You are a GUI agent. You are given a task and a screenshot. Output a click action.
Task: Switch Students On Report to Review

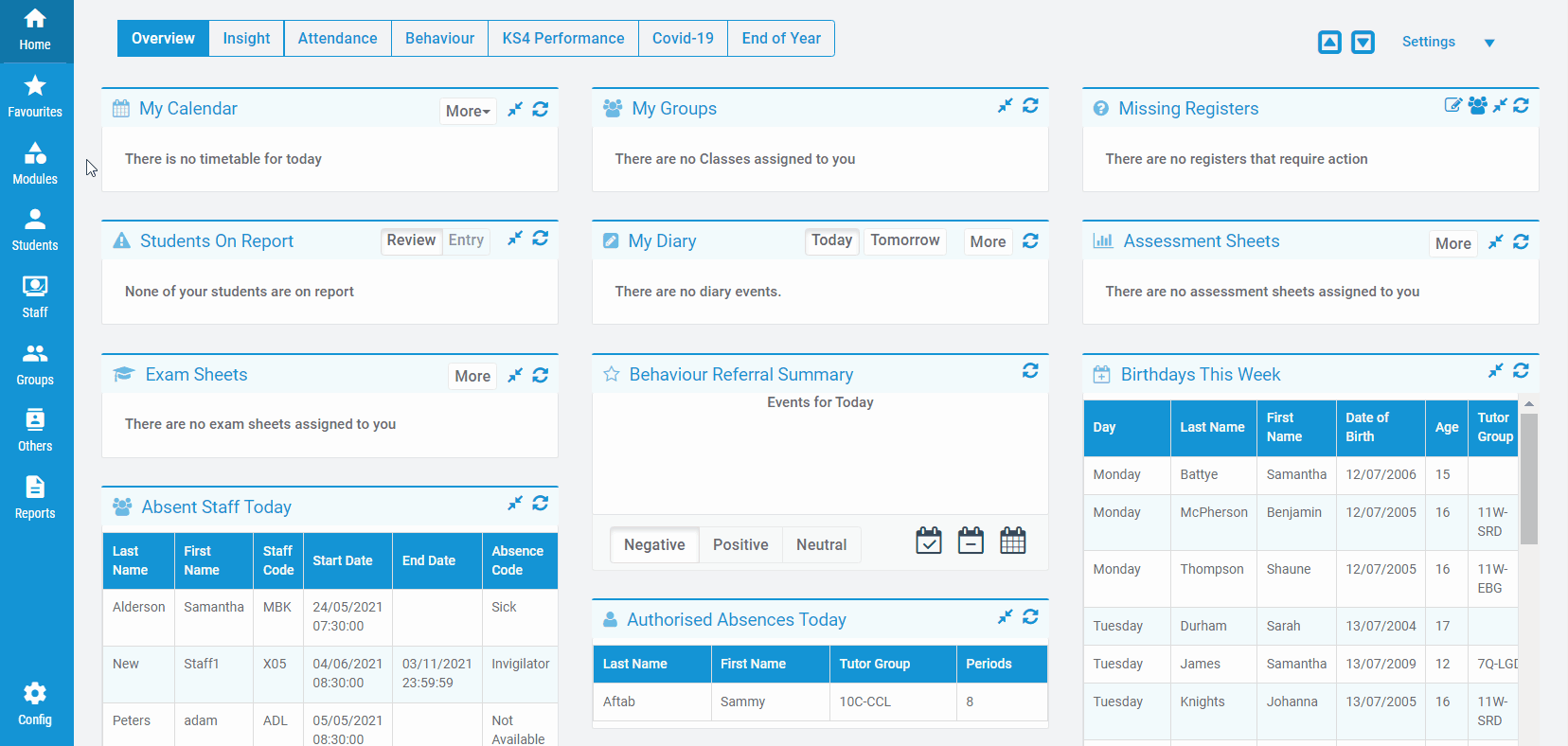411,240
